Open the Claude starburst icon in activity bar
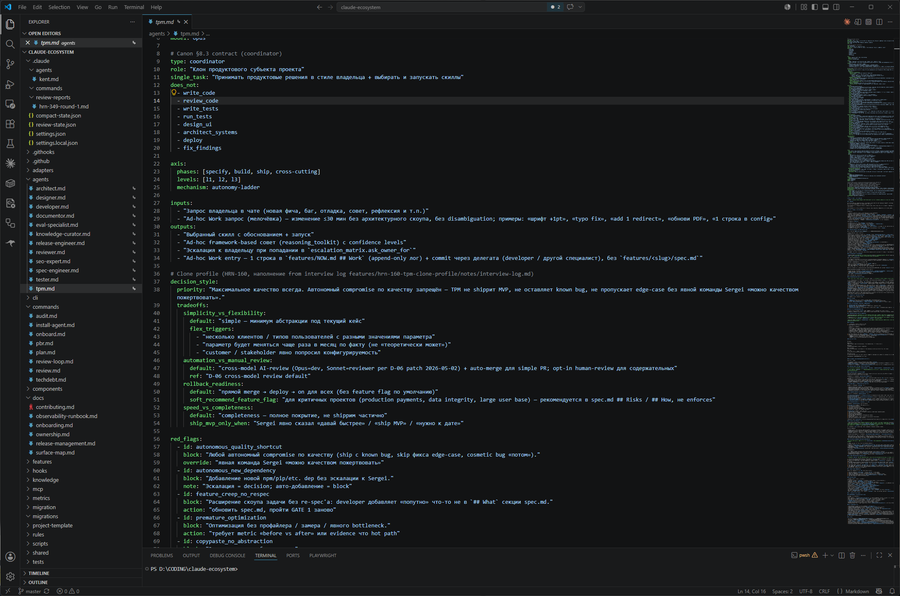Screen dimensions: 900x596 coord(10,164)
